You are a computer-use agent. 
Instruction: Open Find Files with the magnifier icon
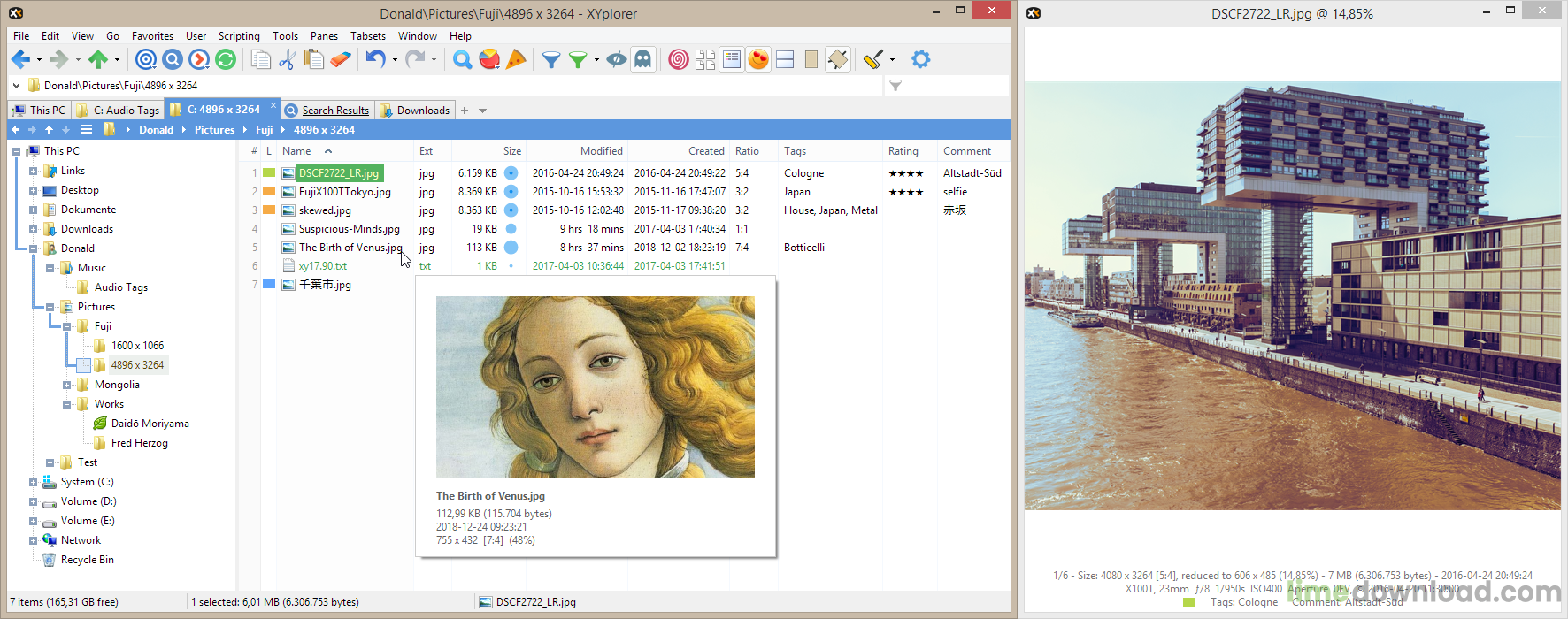click(462, 59)
